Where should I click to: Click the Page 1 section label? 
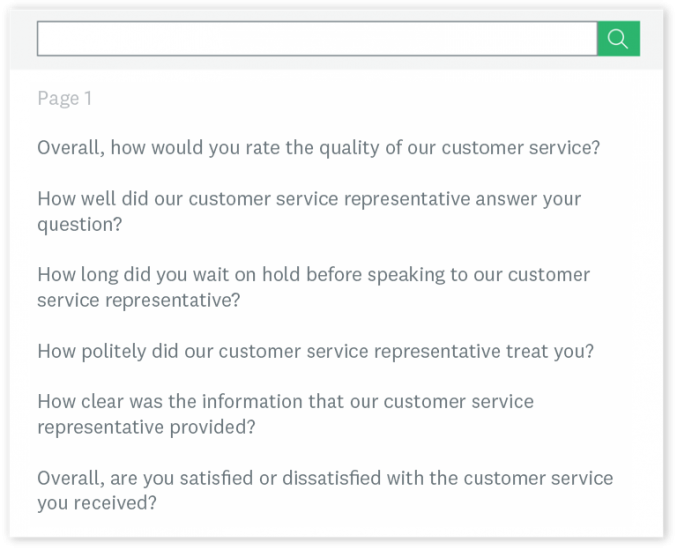pyautogui.click(x=64, y=98)
